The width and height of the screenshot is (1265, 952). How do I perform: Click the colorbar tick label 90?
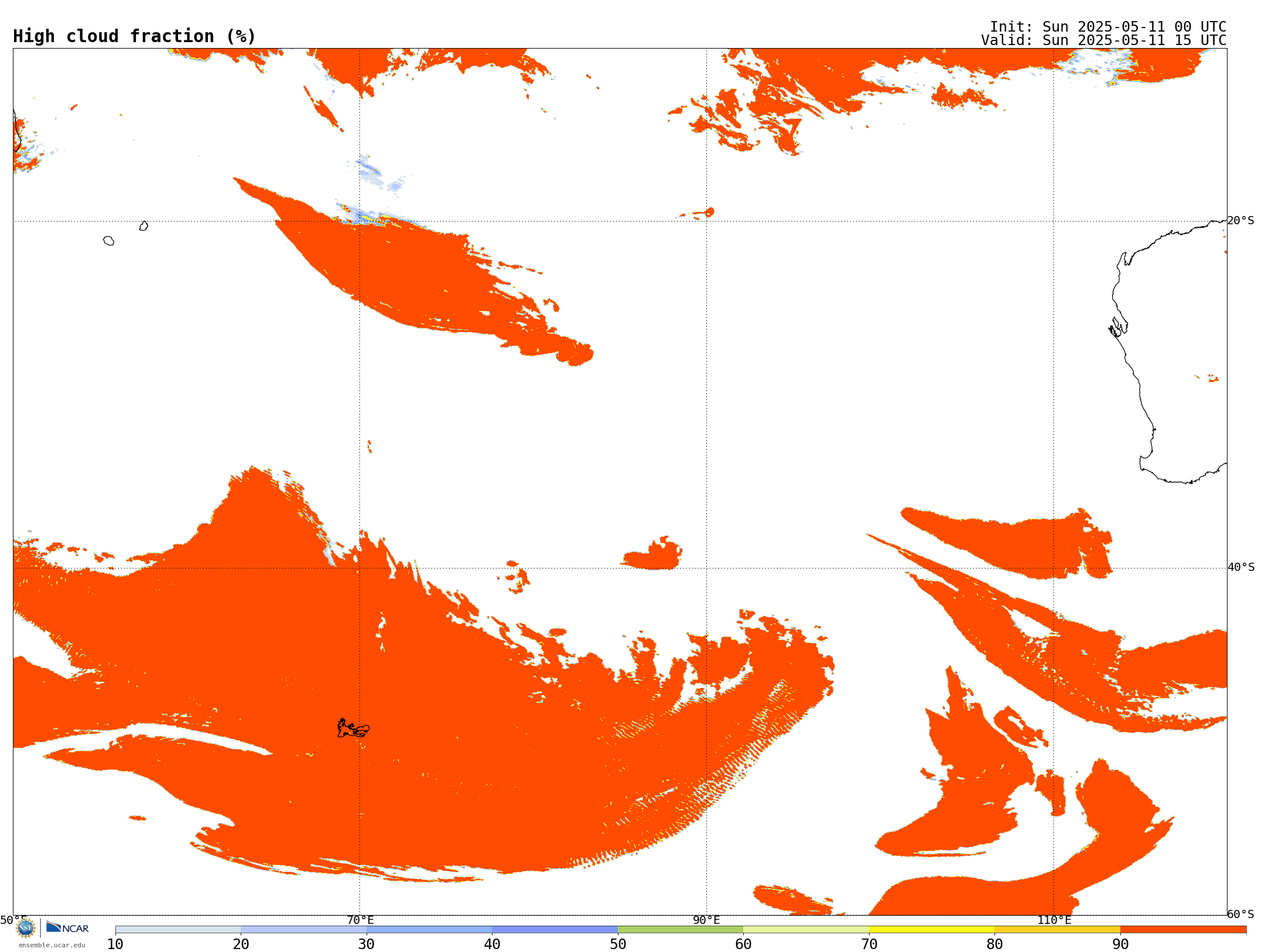click(x=1120, y=944)
